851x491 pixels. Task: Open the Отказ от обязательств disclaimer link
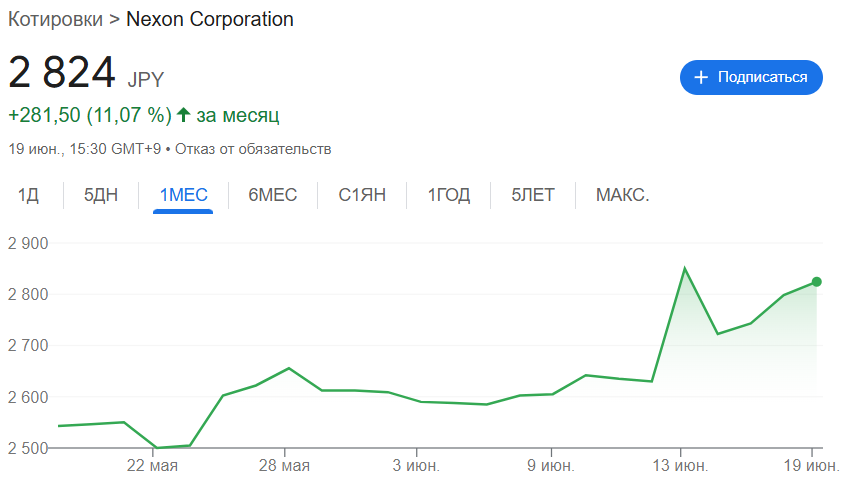[x=254, y=149]
